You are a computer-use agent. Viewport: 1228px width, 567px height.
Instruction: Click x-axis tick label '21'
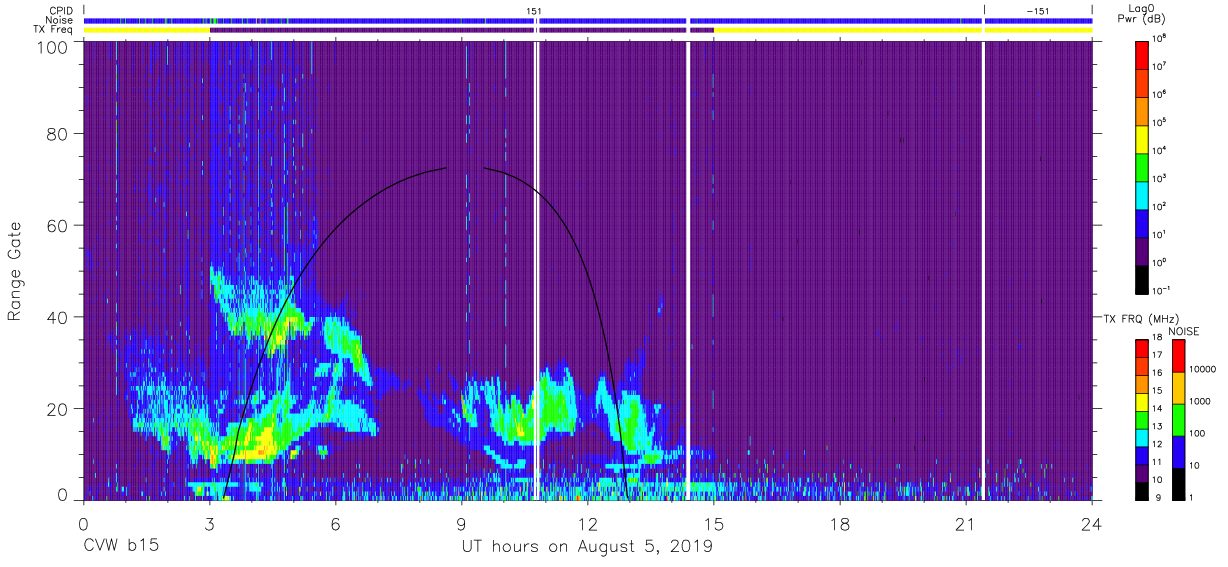[966, 525]
